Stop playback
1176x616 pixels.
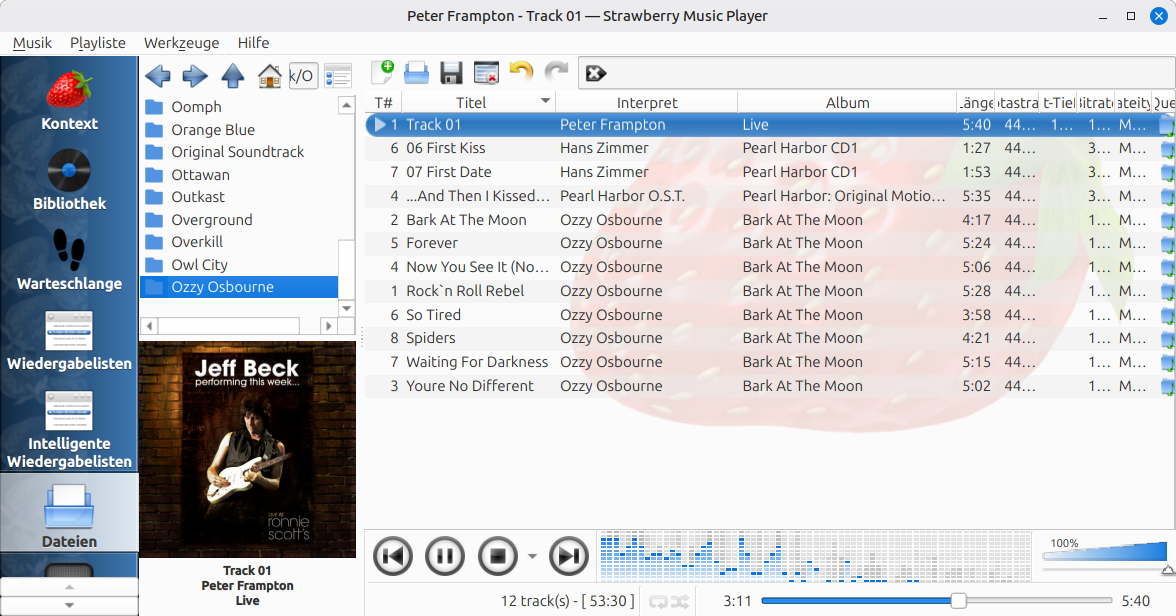click(497, 557)
